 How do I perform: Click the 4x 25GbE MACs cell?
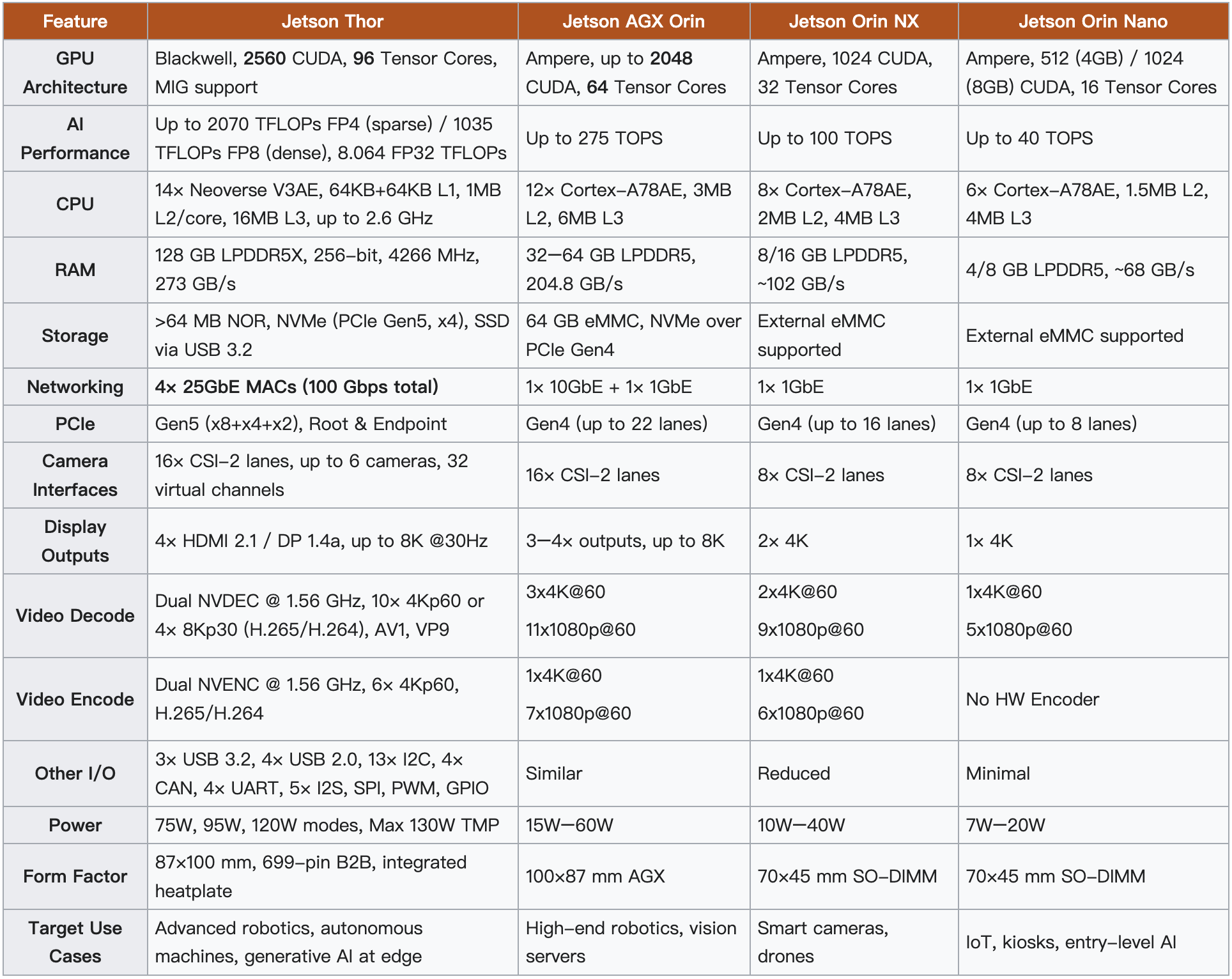point(296,387)
